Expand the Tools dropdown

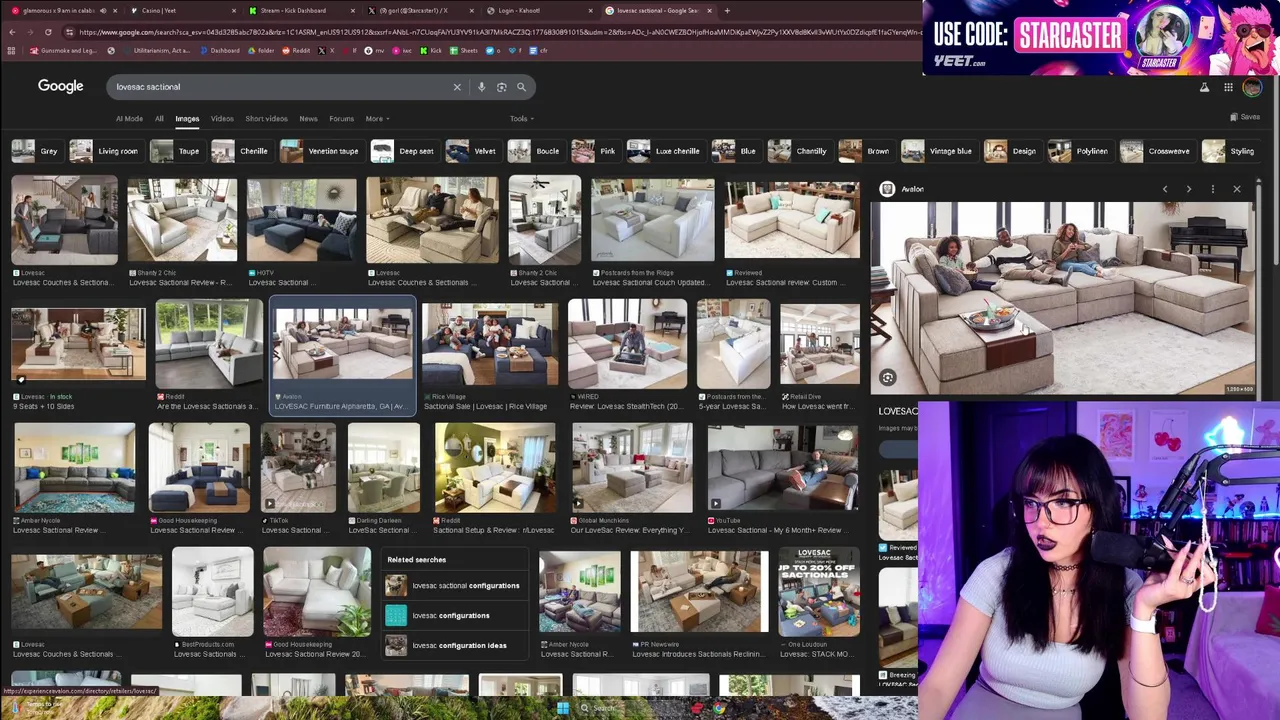[521, 119]
